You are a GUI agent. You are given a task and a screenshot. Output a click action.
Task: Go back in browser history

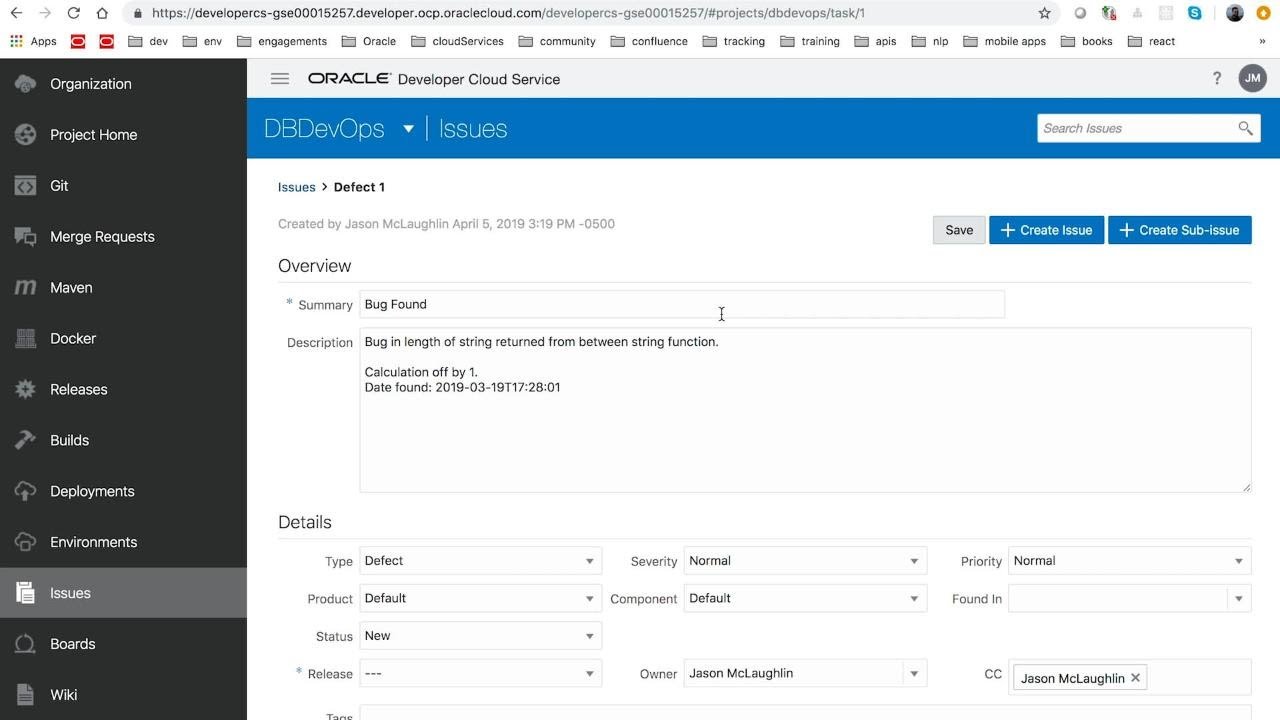[x=16, y=13]
